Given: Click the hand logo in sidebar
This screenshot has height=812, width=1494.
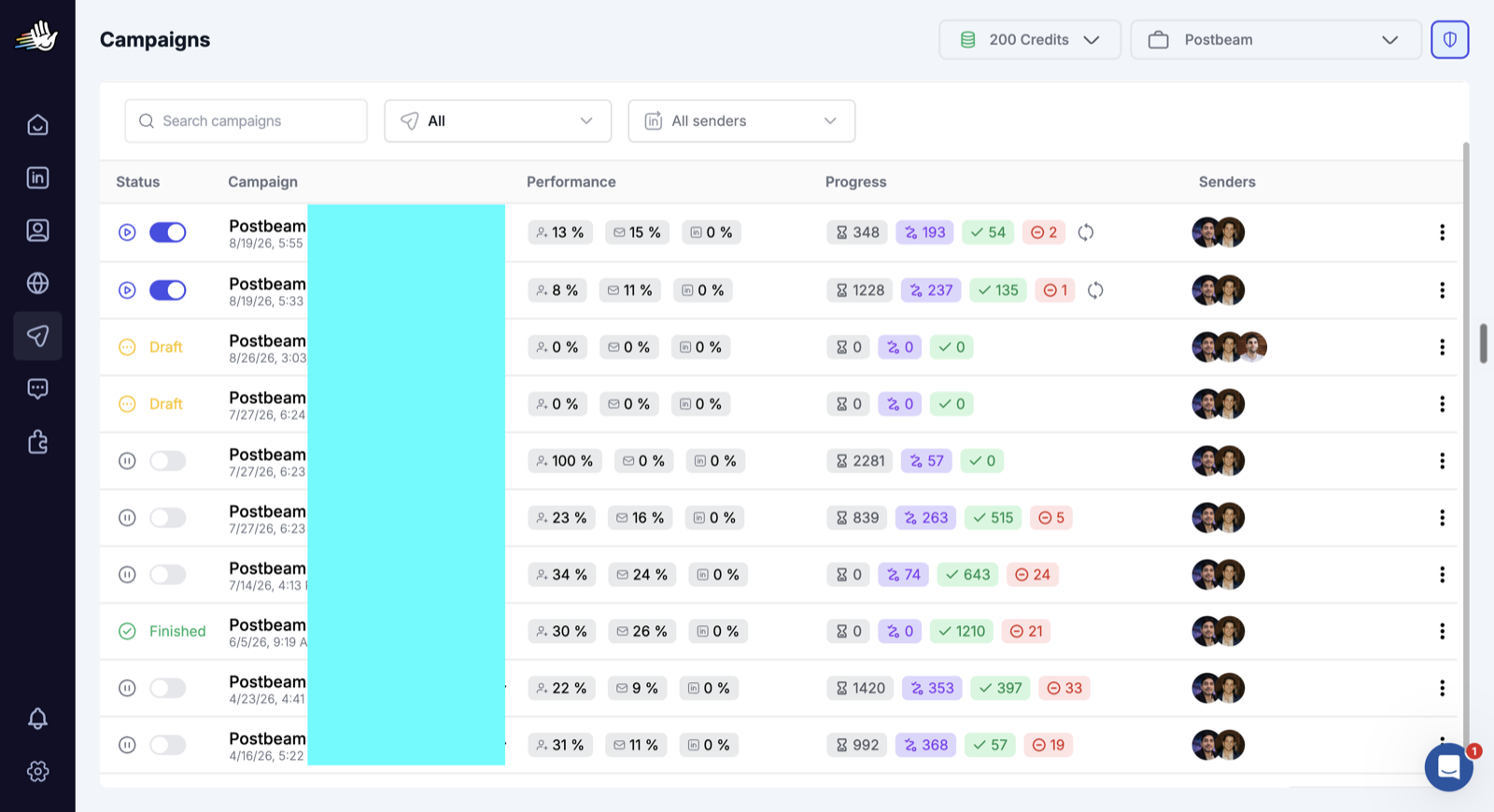Looking at the screenshot, I should pyautogui.click(x=36, y=37).
